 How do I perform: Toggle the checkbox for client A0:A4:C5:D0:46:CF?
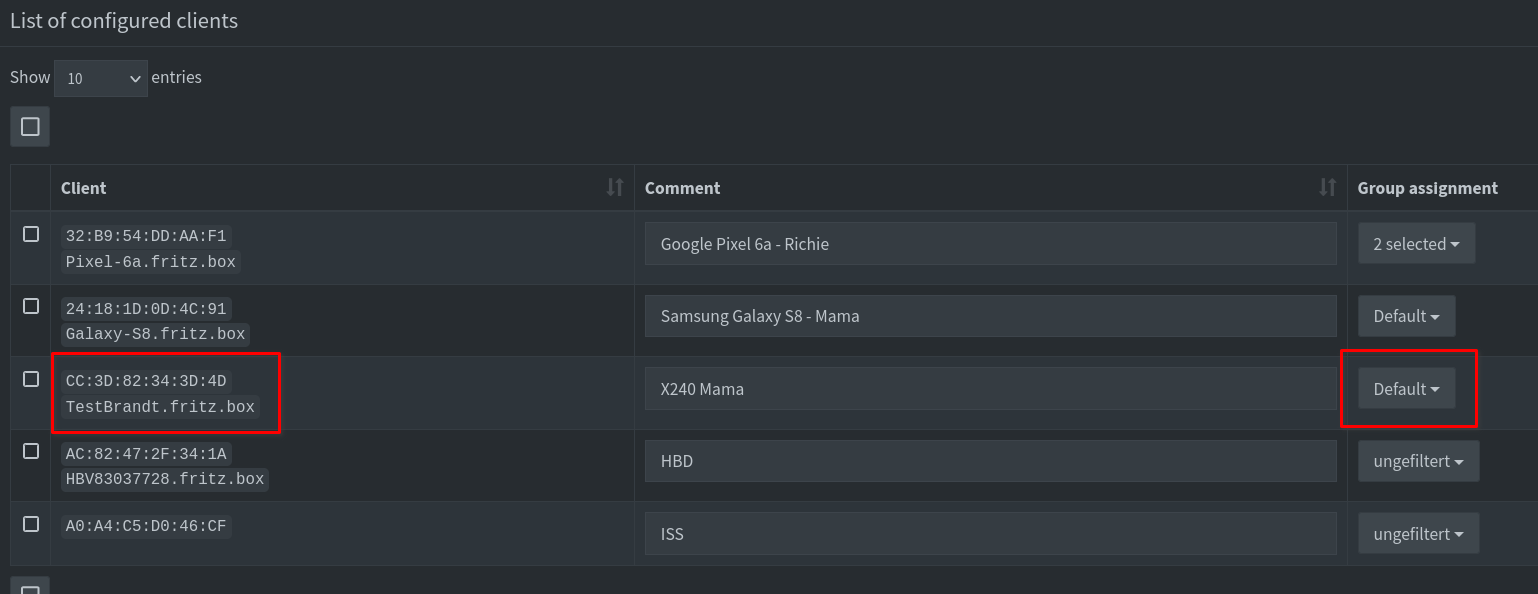(x=31, y=524)
